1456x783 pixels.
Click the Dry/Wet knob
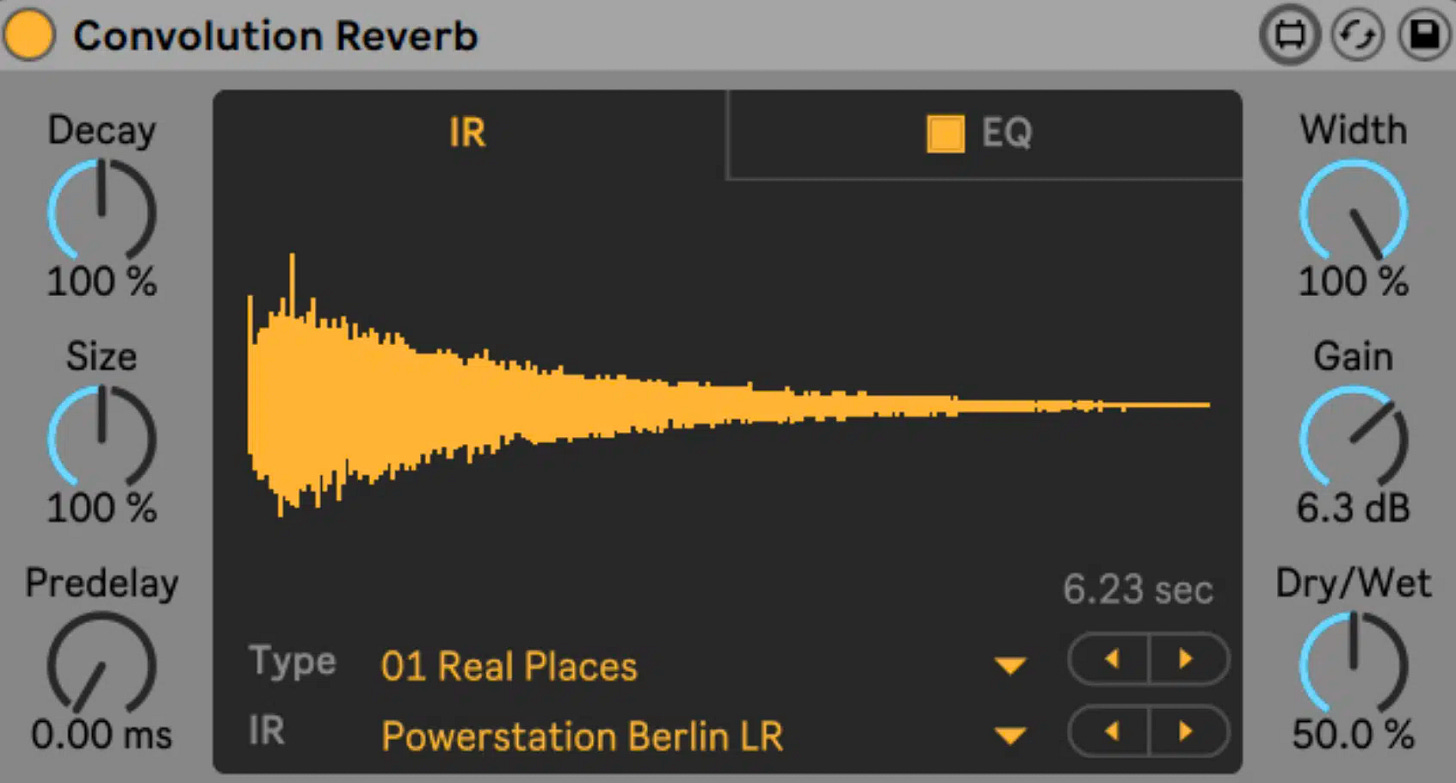pyautogui.click(x=1353, y=660)
